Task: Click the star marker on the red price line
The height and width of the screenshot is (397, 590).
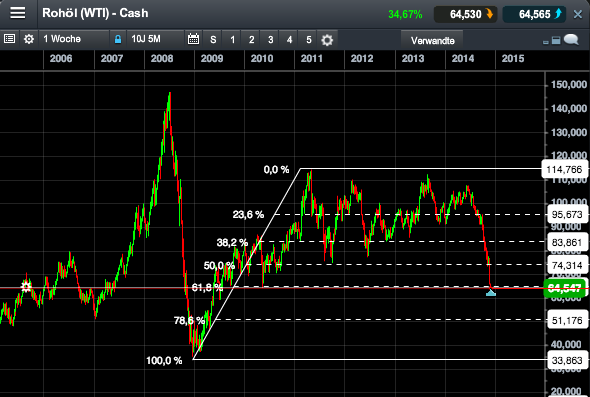Action: click(26, 287)
